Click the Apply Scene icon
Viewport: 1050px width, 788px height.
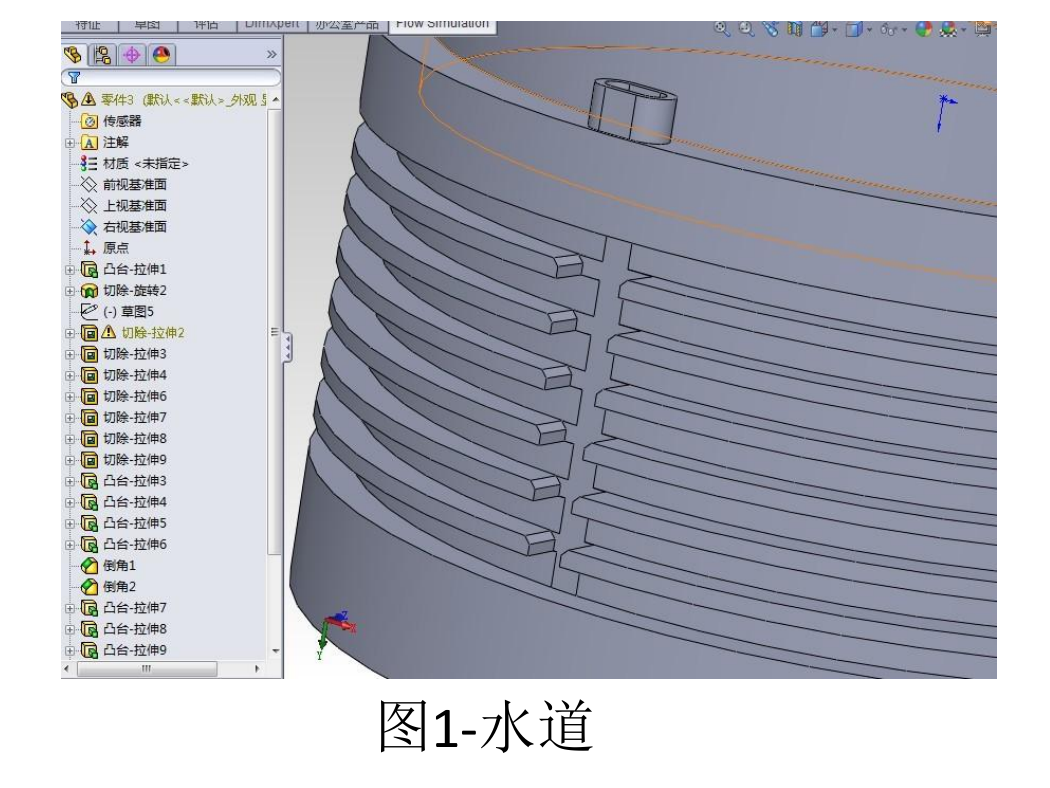pyautogui.click(x=948, y=29)
